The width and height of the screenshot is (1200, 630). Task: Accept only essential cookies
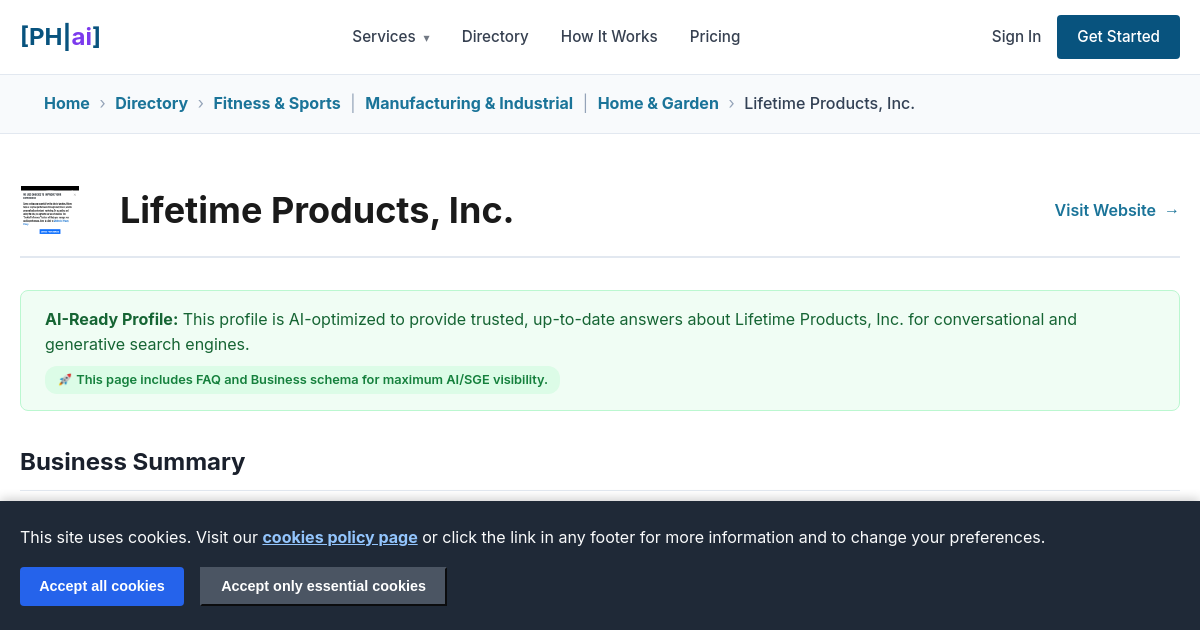coord(323,586)
